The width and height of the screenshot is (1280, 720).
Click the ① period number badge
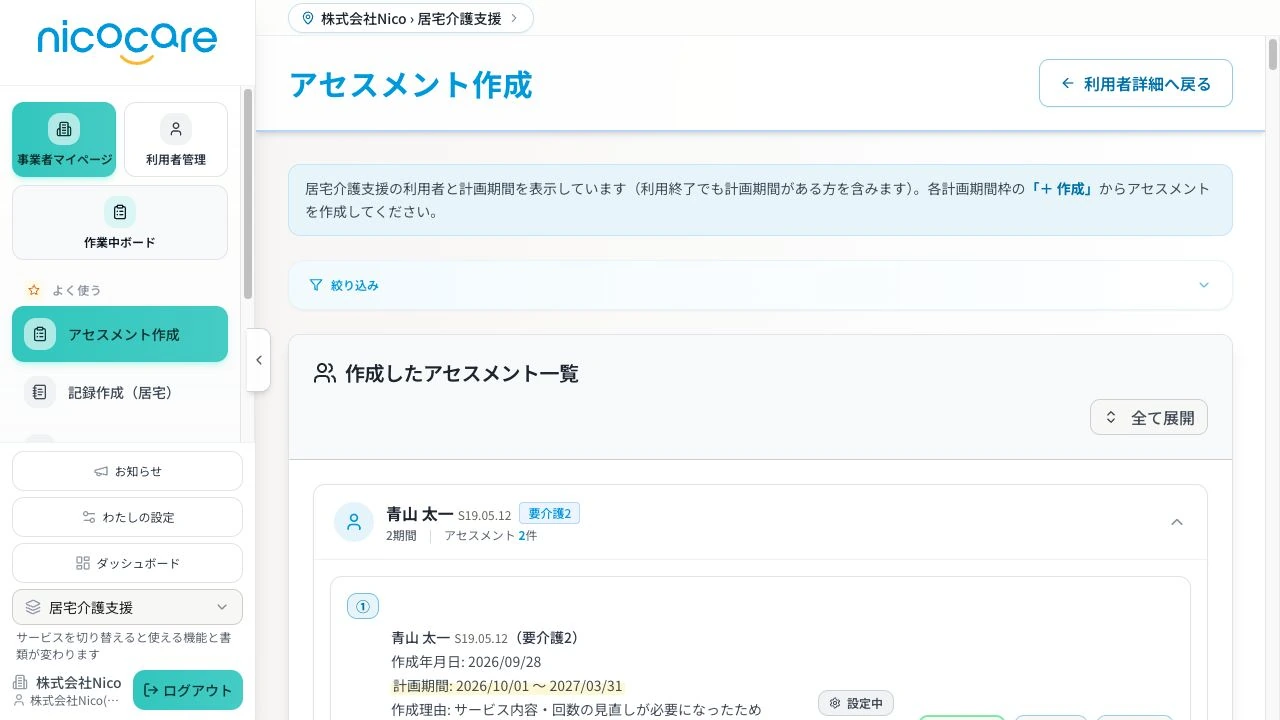tap(363, 606)
